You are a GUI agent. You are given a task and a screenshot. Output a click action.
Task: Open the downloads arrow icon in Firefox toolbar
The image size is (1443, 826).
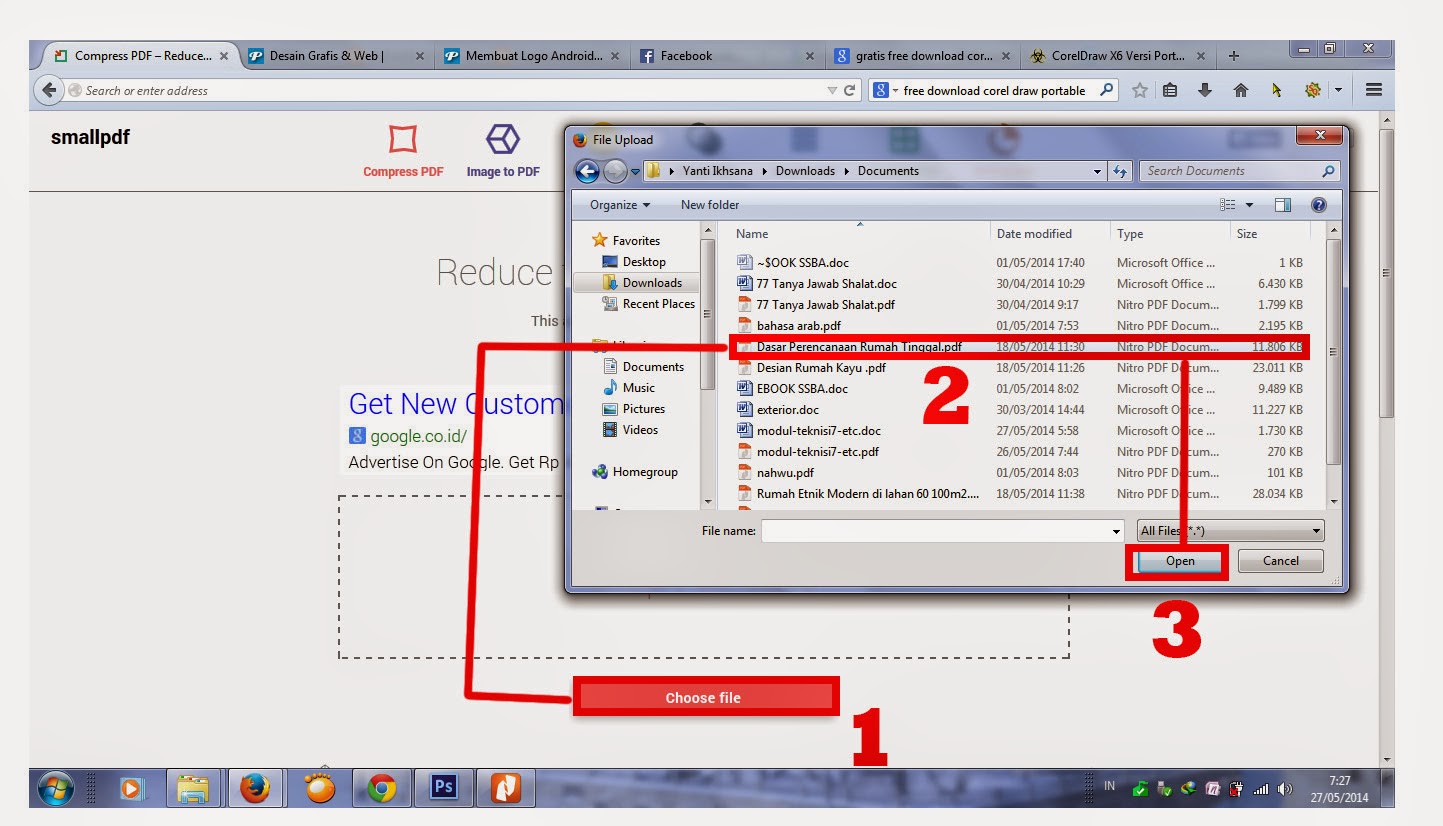[x=1204, y=90]
